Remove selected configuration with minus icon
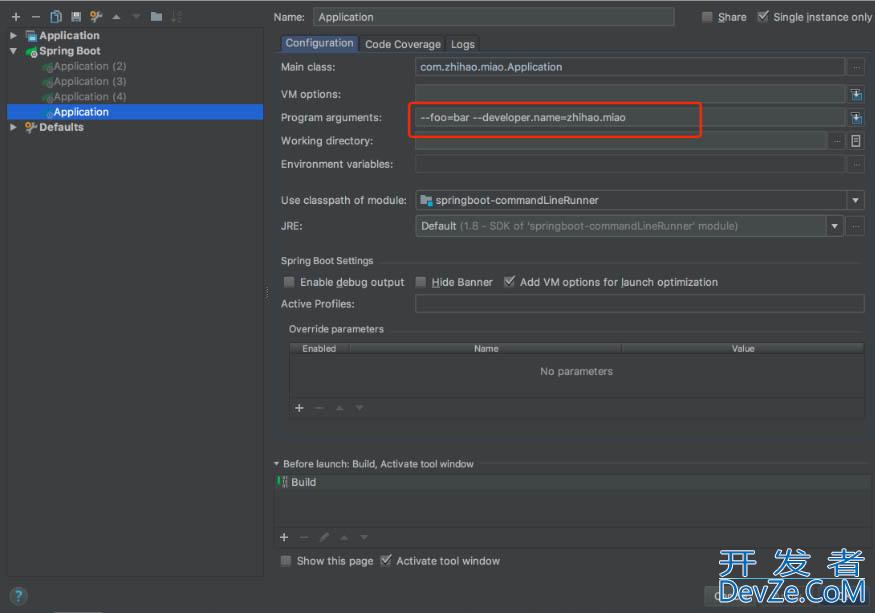The image size is (875, 613). point(36,17)
